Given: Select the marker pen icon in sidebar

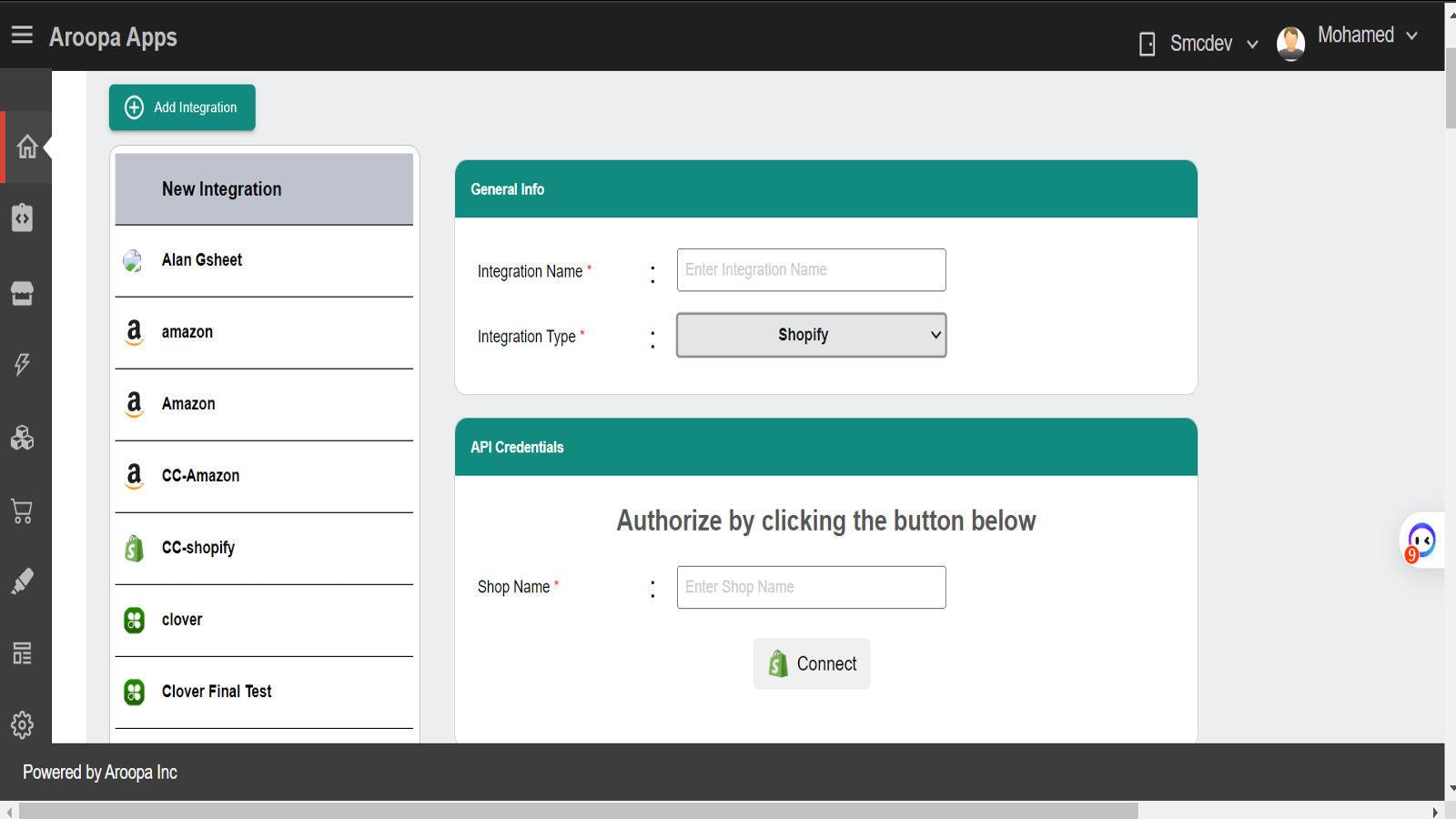Looking at the screenshot, I should pos(23,581).
